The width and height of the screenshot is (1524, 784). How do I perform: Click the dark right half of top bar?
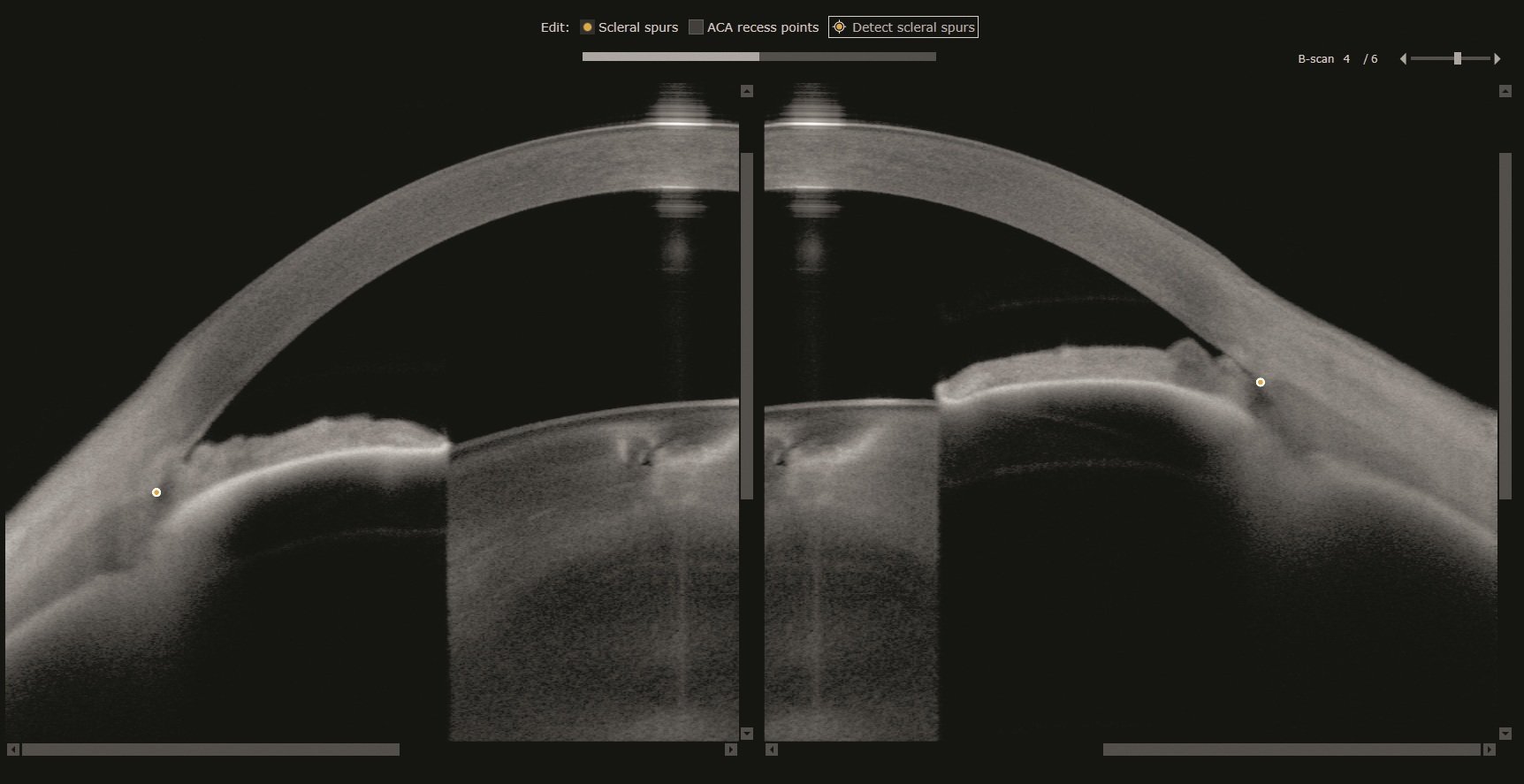click(x=847, y=57)
